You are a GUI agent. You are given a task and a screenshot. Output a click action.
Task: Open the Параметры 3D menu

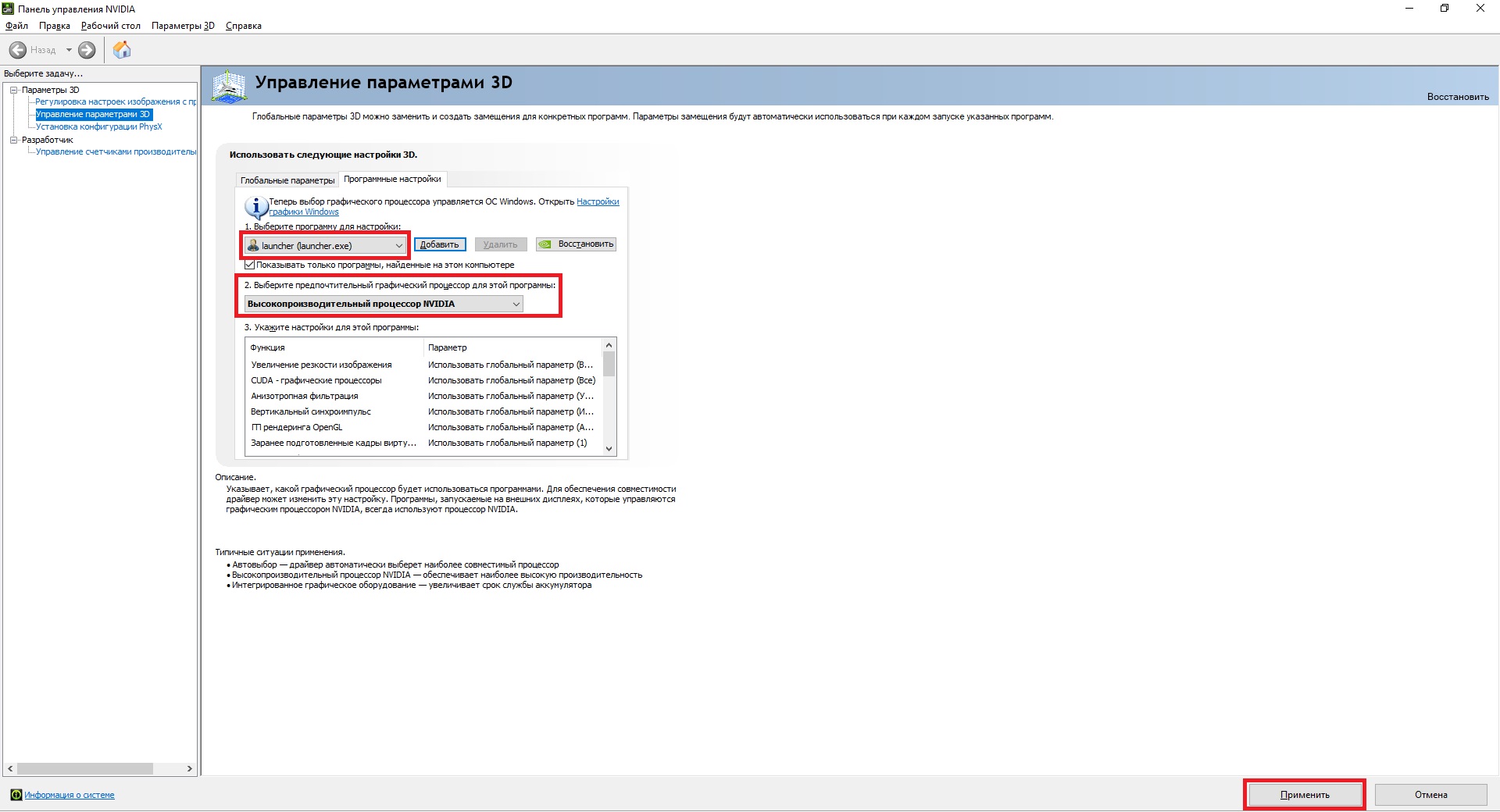183,26
